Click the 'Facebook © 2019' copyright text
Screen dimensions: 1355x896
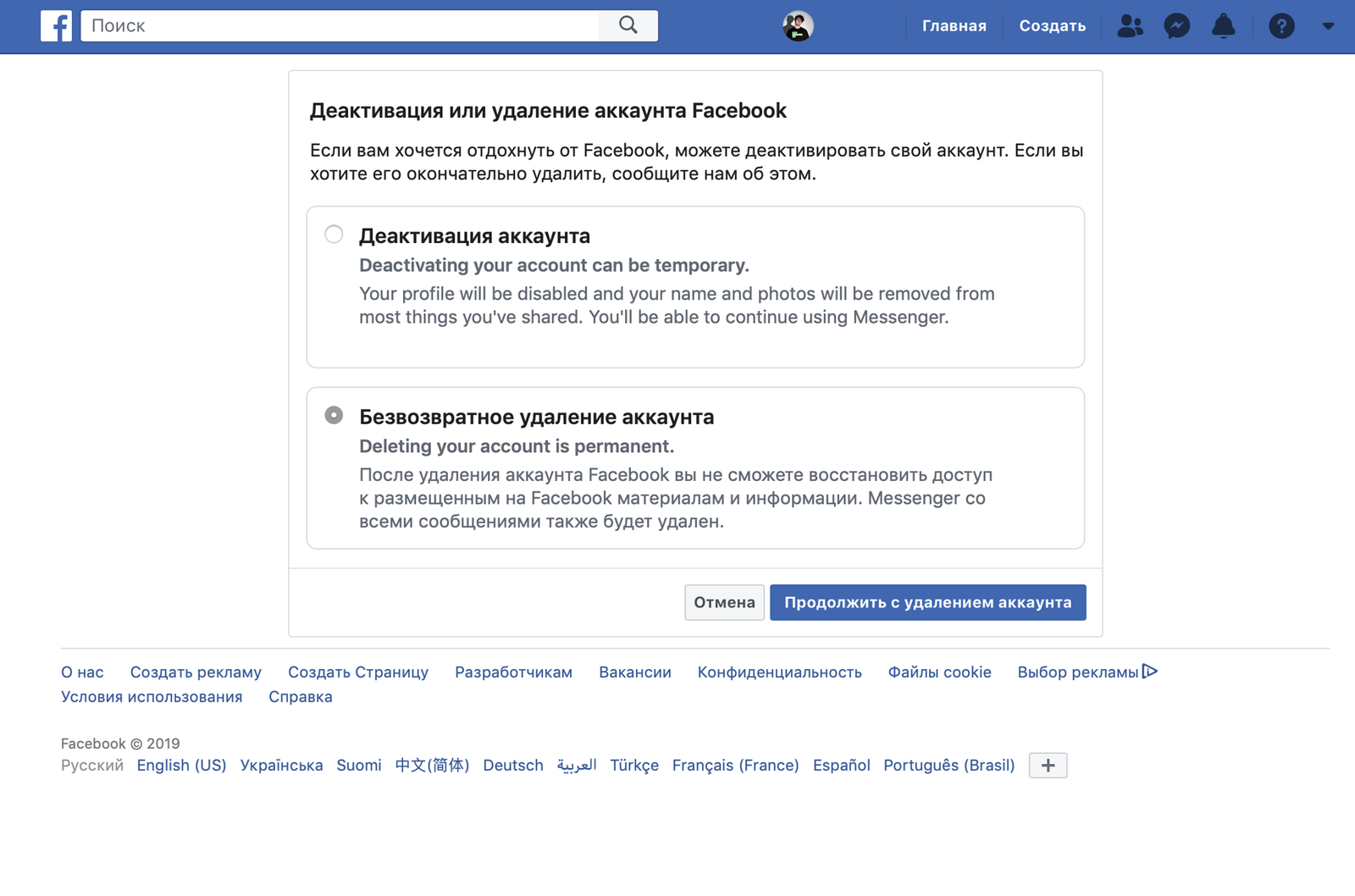120,743
